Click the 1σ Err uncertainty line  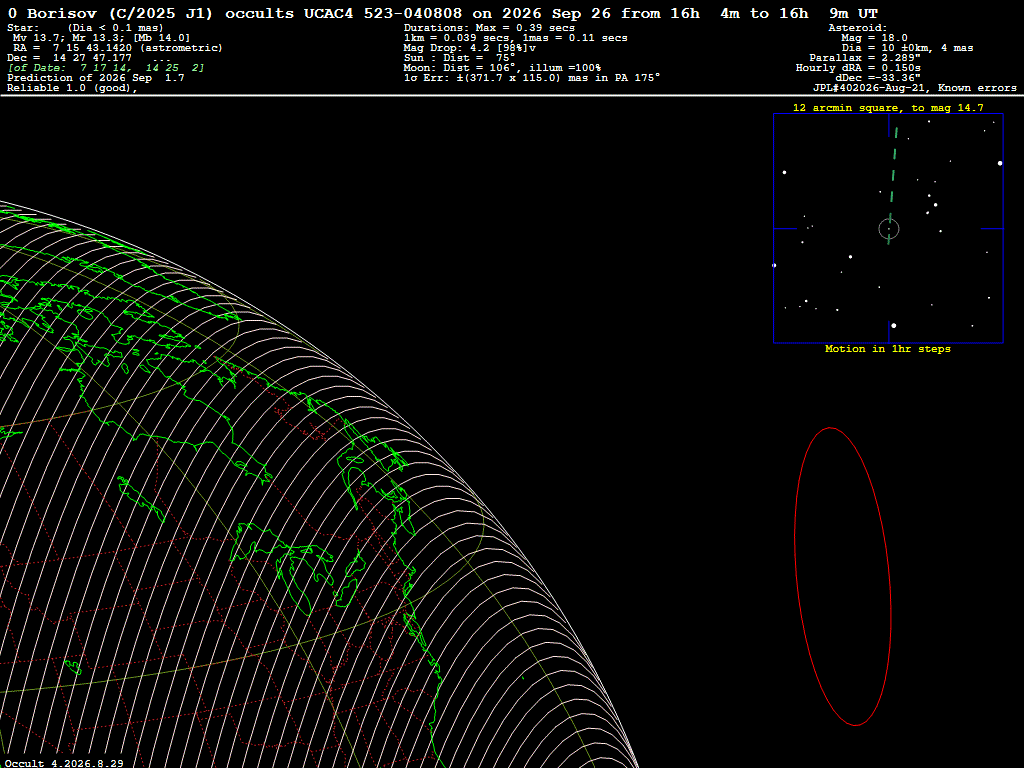532,78
